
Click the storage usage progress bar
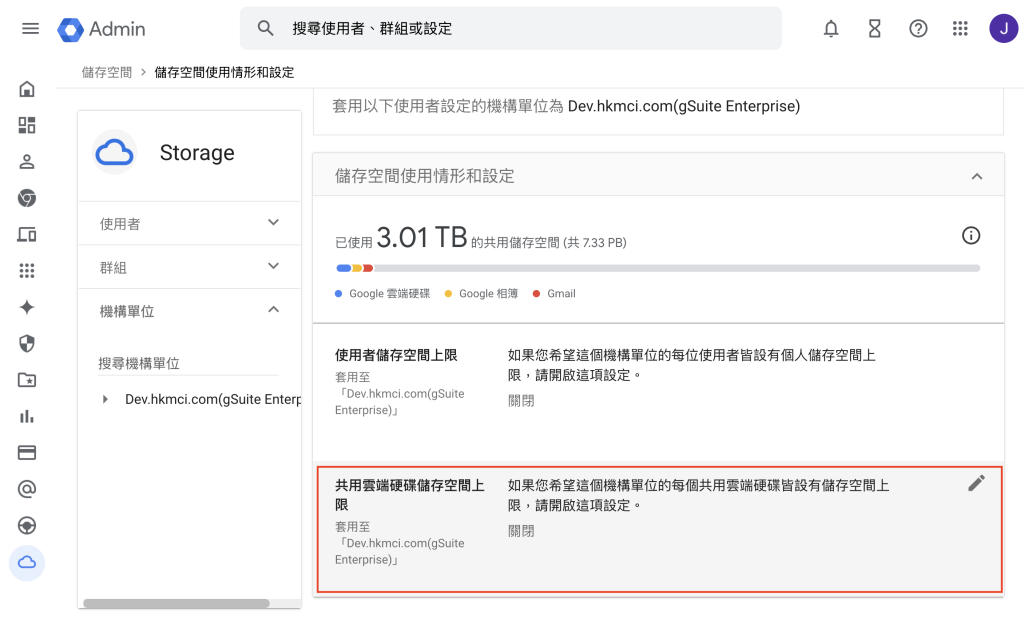coord(658,268)
